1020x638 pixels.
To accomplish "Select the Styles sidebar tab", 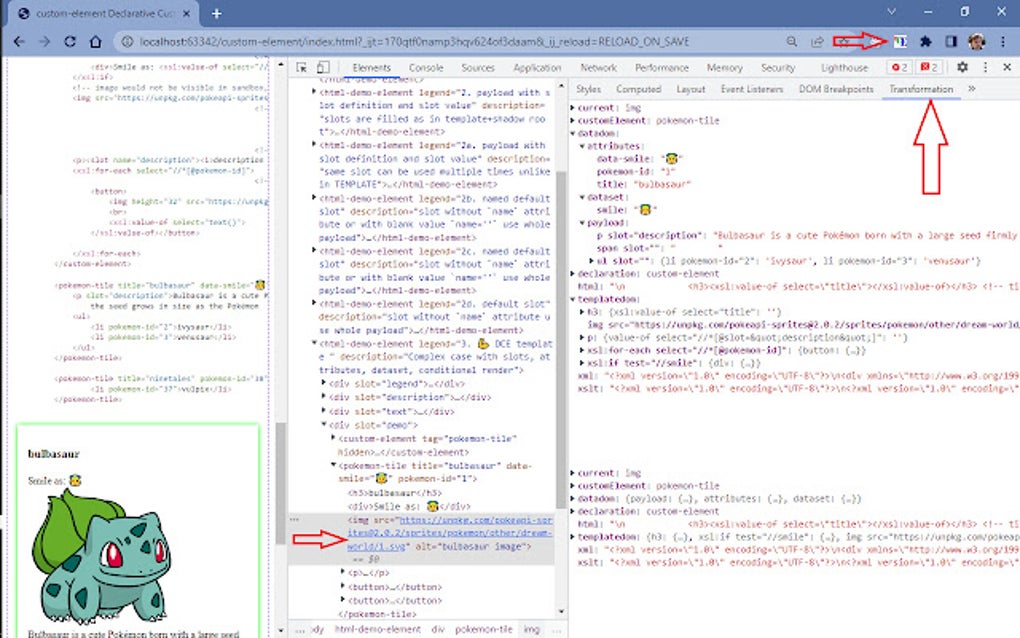I will [x=588, y=89].
